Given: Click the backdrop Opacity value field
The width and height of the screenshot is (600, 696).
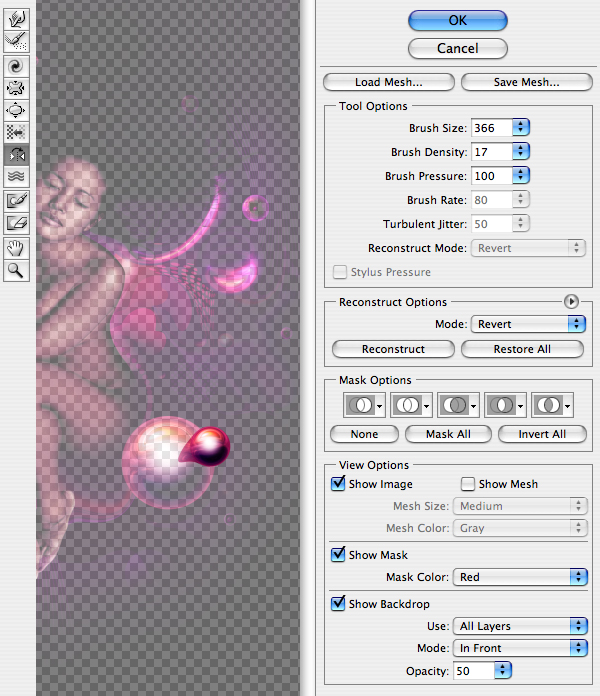Looking at the screenshot, I should point(474,671).
